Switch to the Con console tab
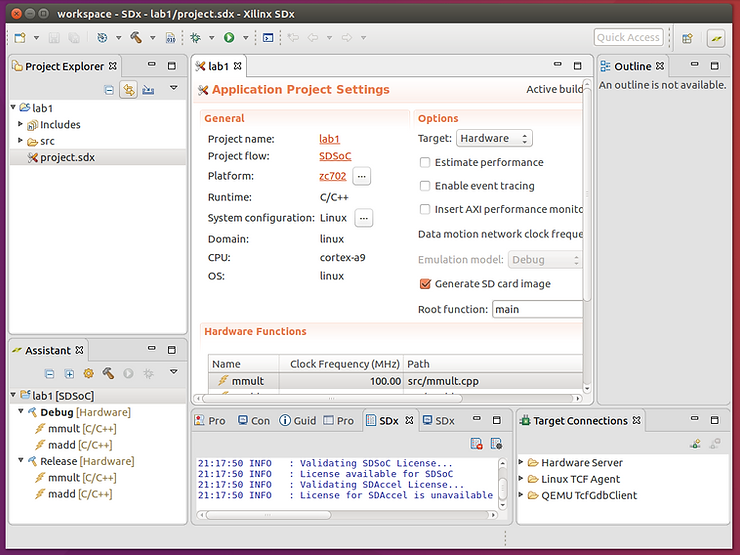Viewport: 740px width, 555px height. (254, 420)
